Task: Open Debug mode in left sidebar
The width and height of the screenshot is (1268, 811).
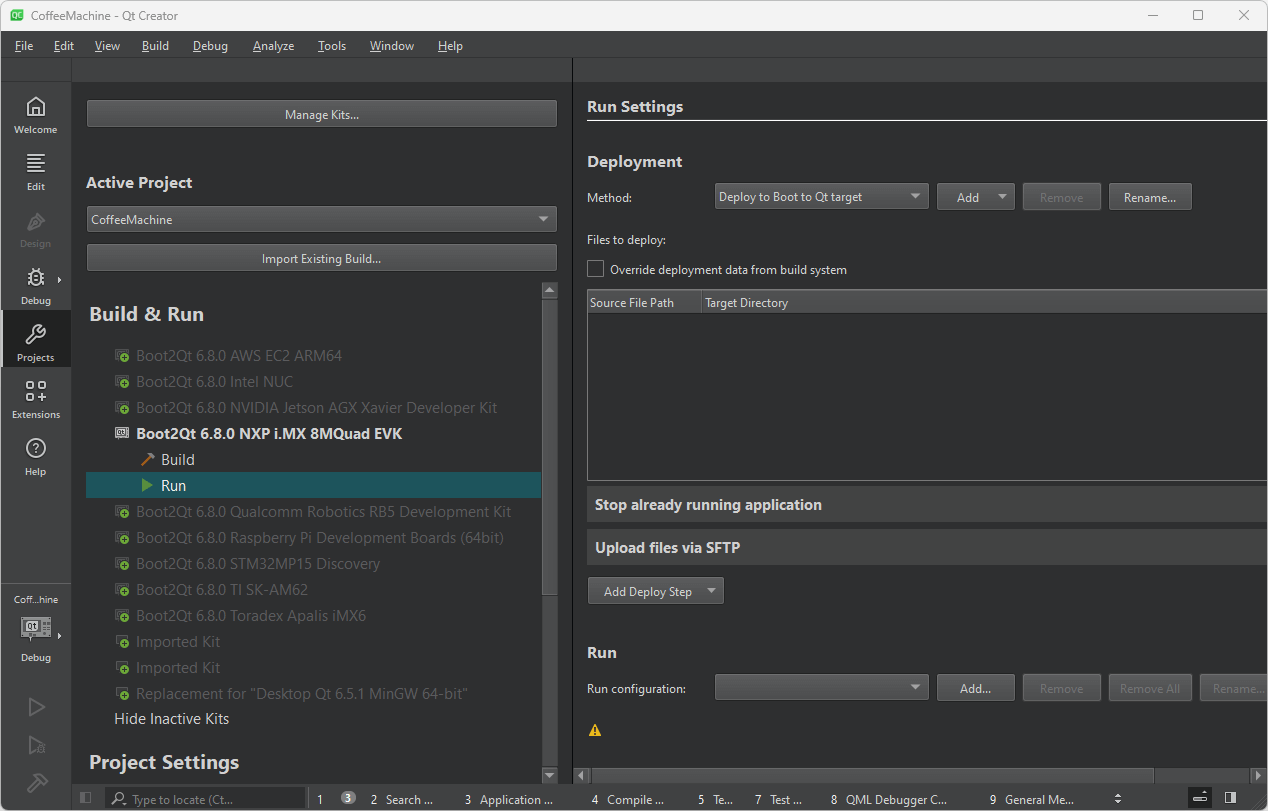Action: coord(35,286)
